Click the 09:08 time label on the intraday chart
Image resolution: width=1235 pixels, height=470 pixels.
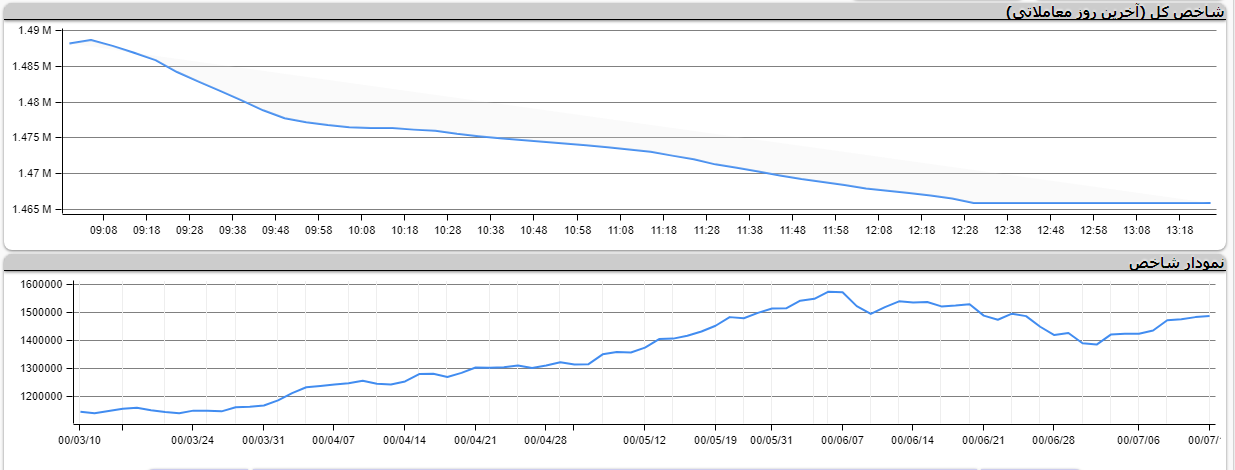pyautogui.click(x=103, y=231)
